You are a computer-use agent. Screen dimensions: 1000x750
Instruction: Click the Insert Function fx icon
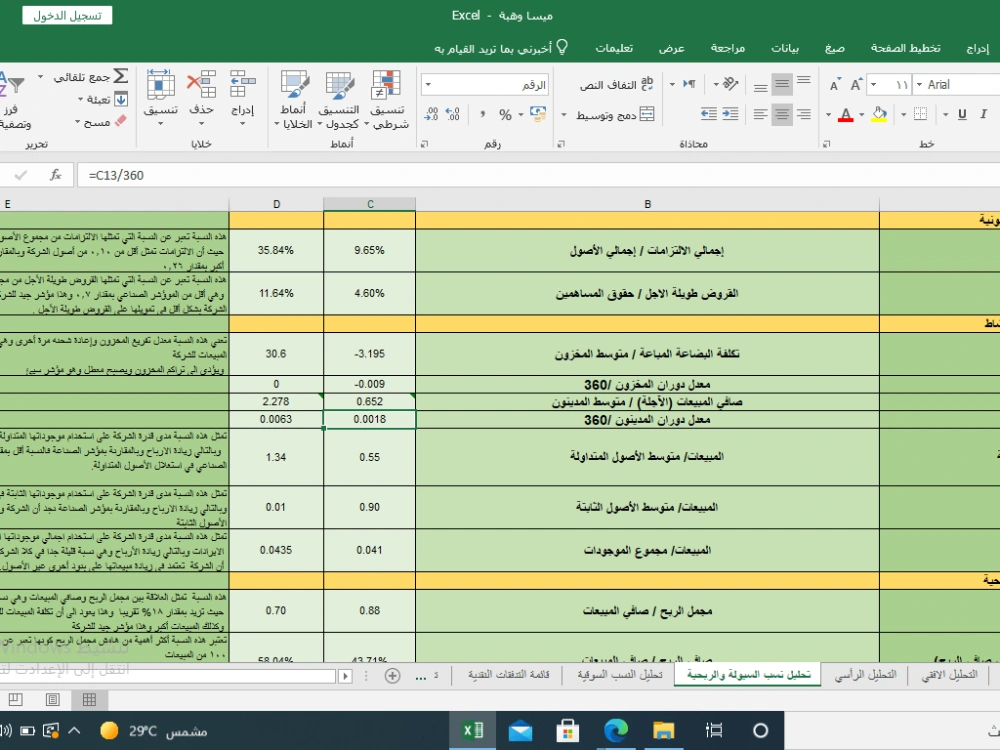pos(55,175)
